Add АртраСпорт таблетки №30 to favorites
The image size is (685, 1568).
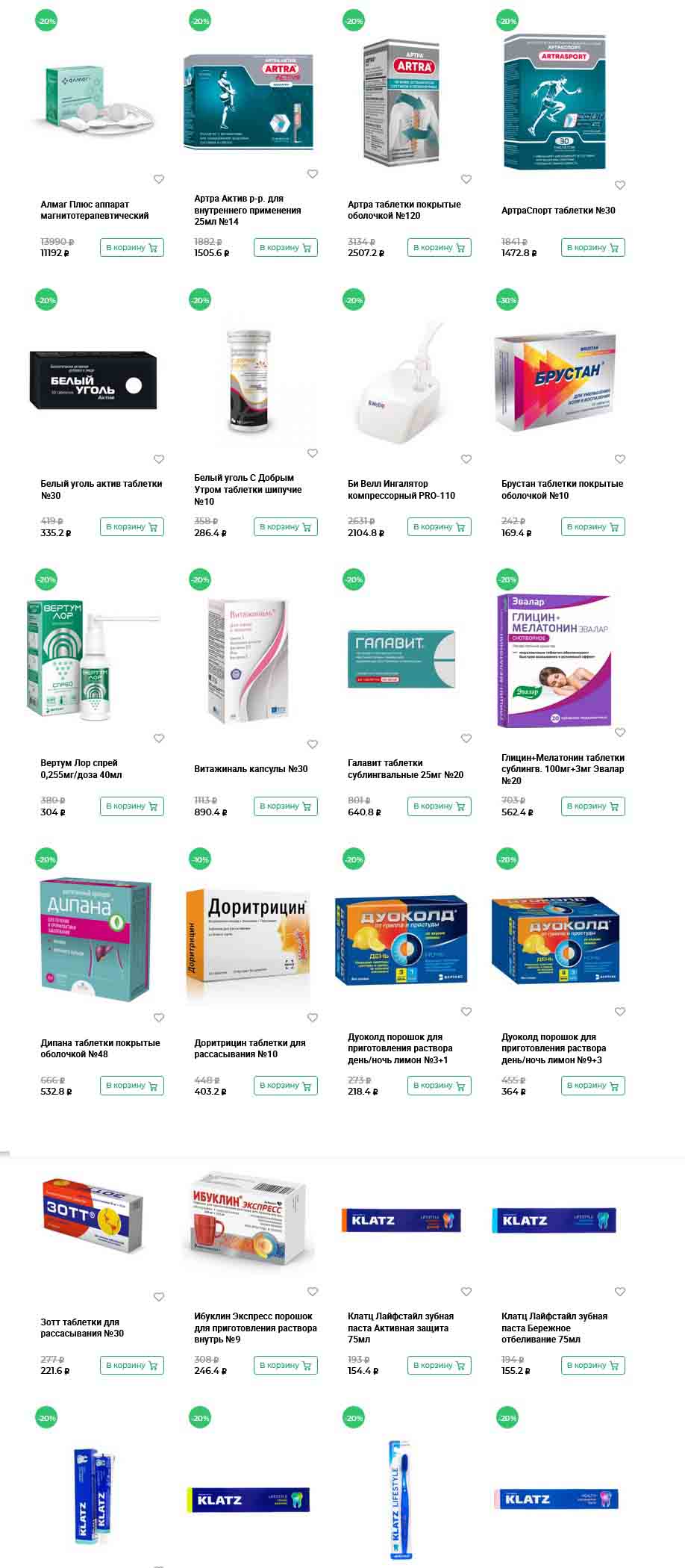(x=620, y=185)
